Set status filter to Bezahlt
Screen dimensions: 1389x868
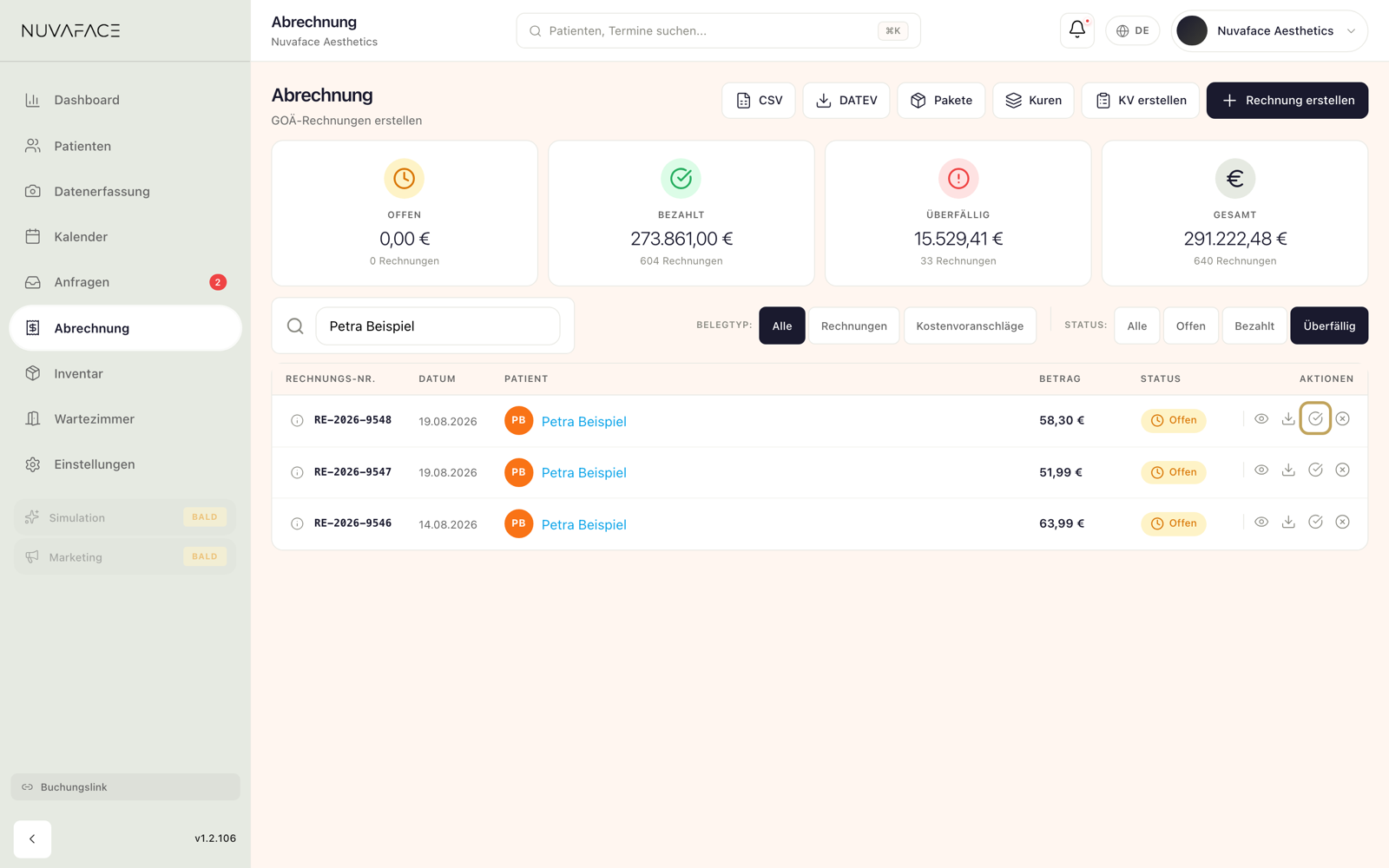click(x=1254, y=326)
